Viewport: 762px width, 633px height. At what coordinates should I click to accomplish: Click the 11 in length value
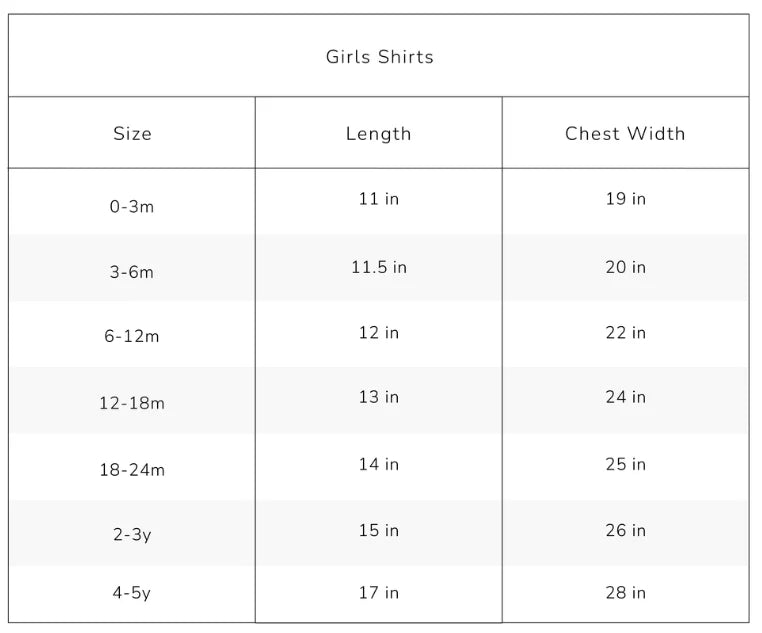[x=379, y=199]
